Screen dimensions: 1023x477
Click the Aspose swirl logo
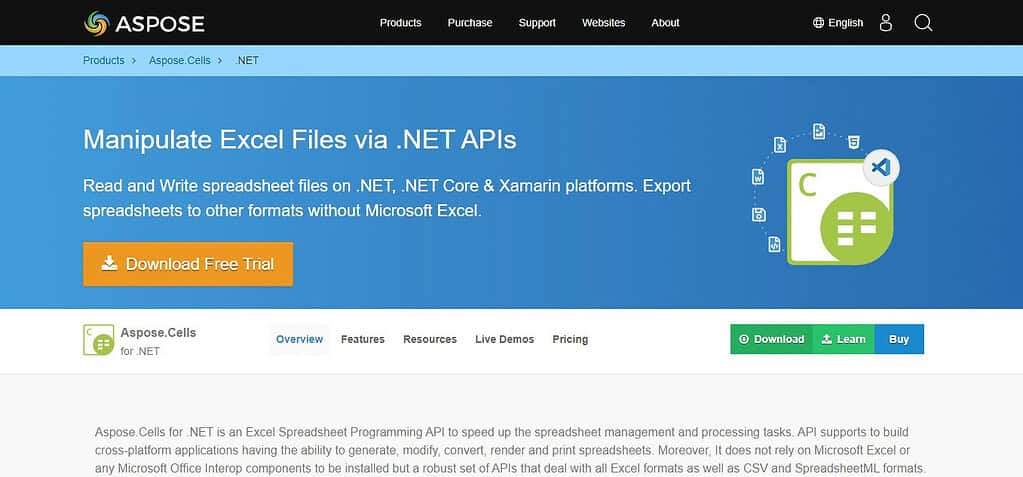click(97, 23)
